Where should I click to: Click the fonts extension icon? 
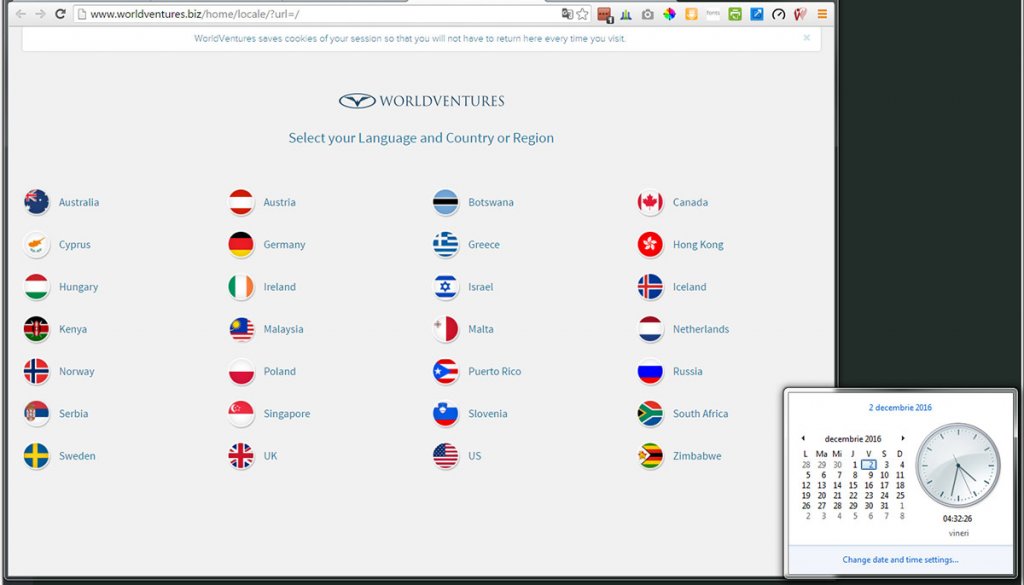pyautogui.click(x=713, y=14)
